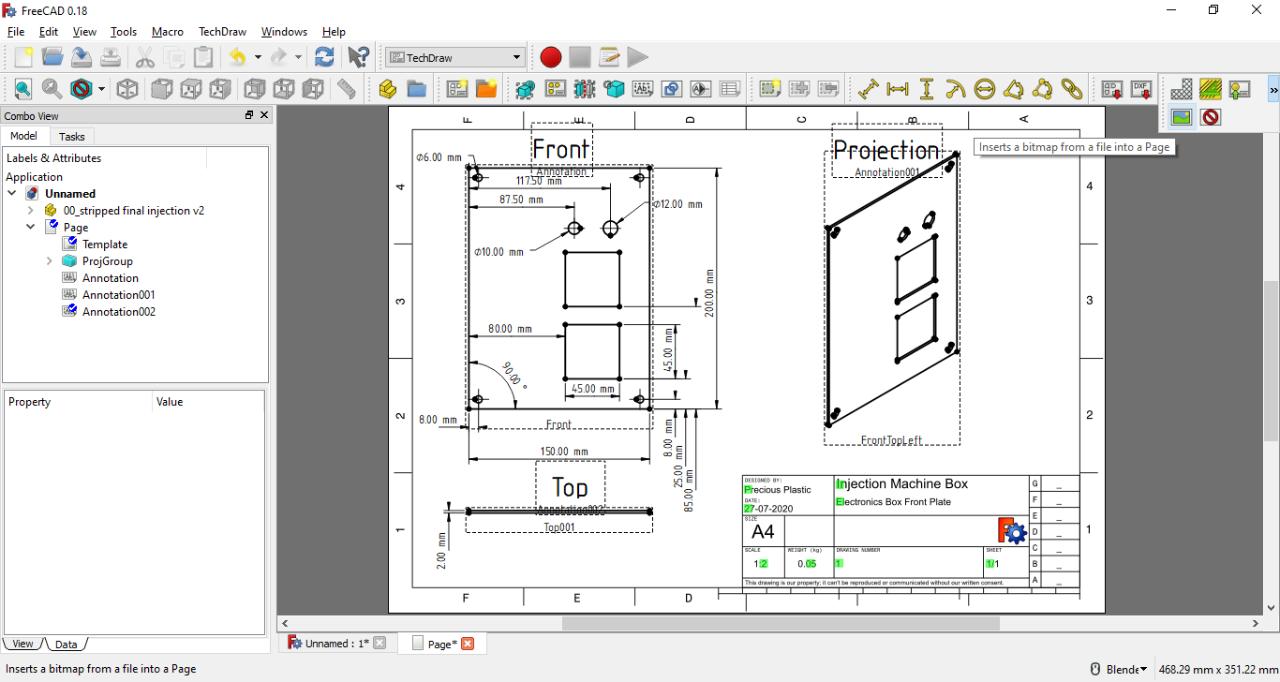Export page as SVG icon
Viewport: 1280px width, 682px height.
pyautogui.click(x=1112, y=90)
